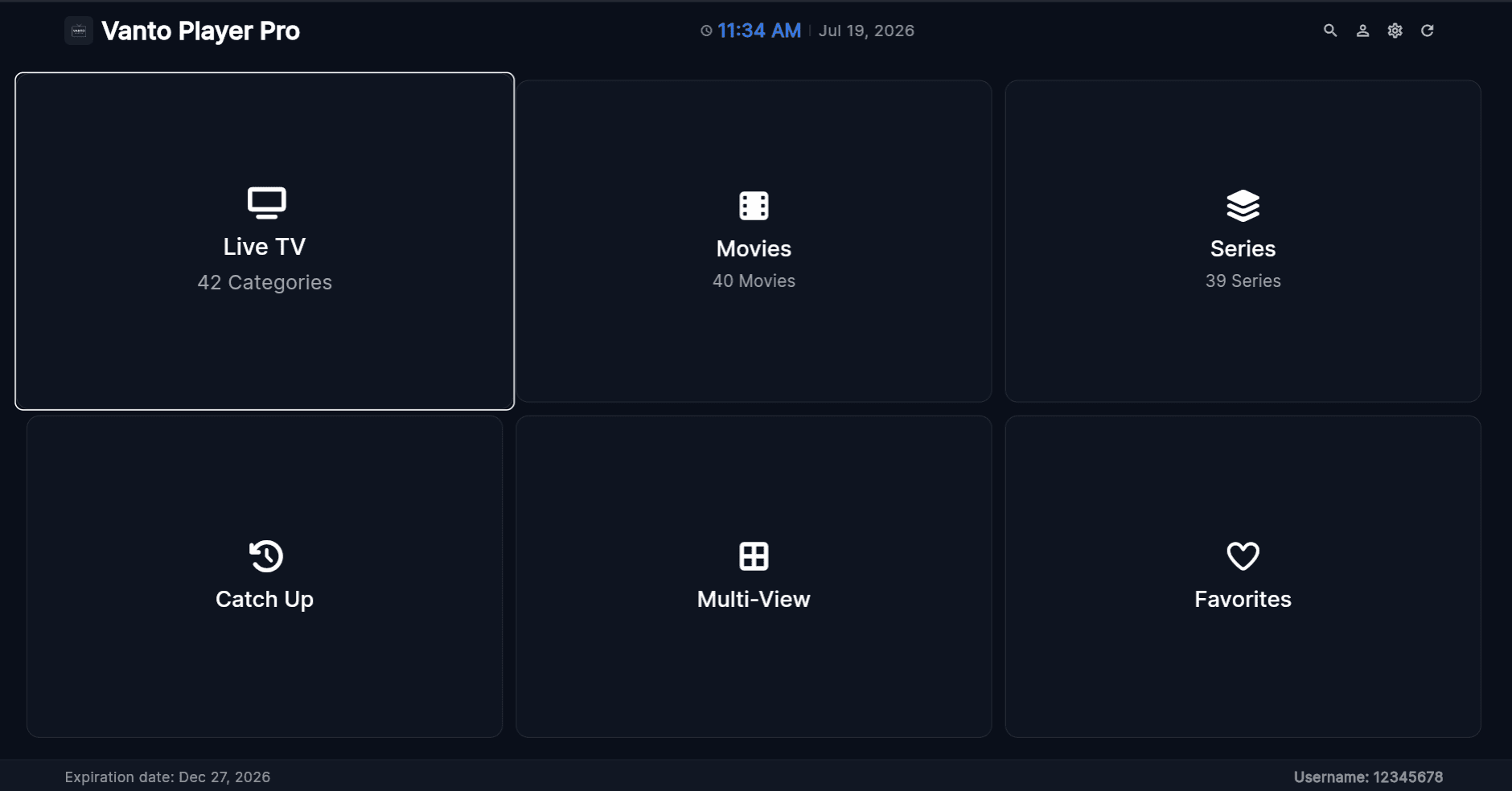Screen dimensions: 1512x791
Task: Open the Favorites card
Action: tap(1243, 576)
